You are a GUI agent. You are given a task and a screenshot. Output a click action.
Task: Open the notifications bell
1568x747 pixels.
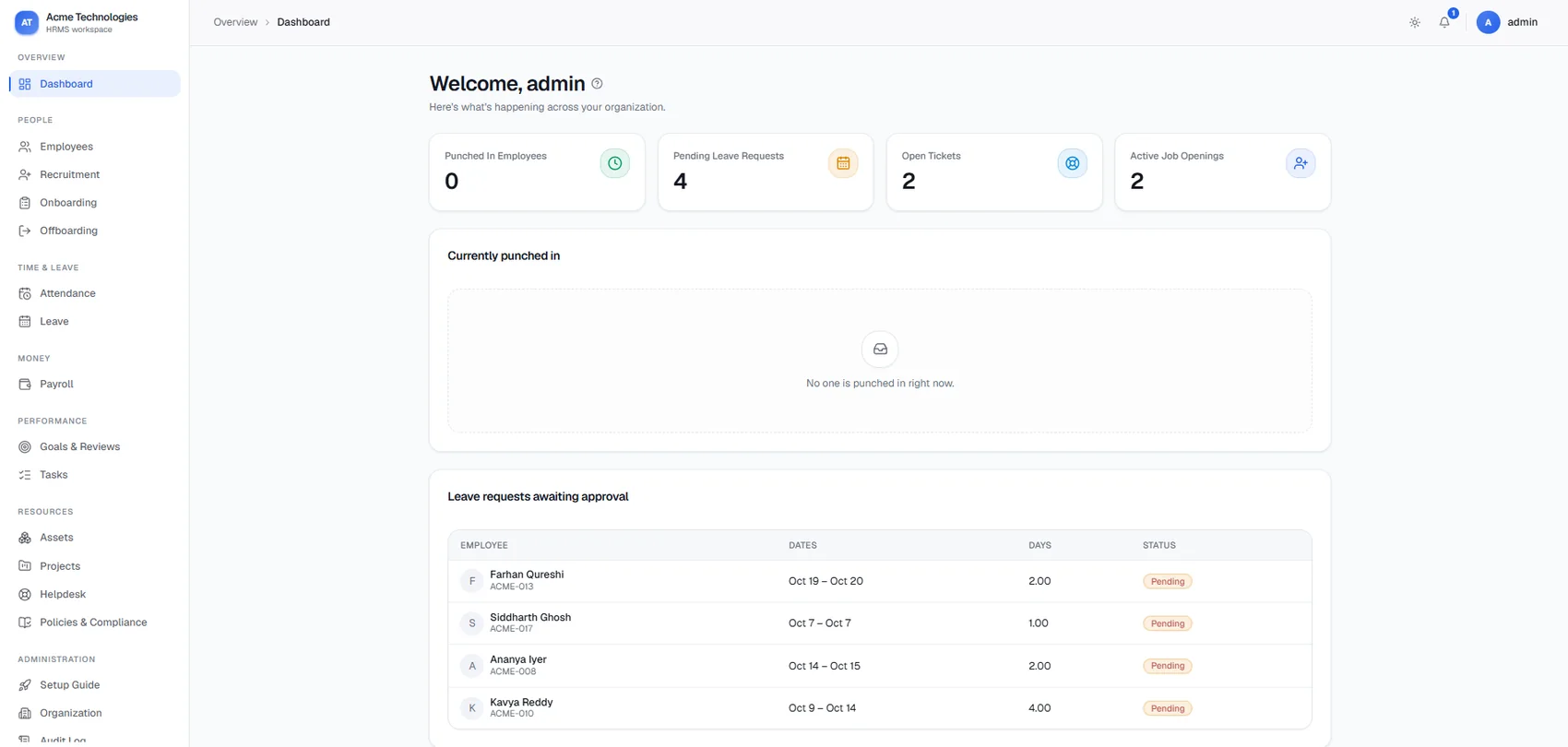(1444, 22)
